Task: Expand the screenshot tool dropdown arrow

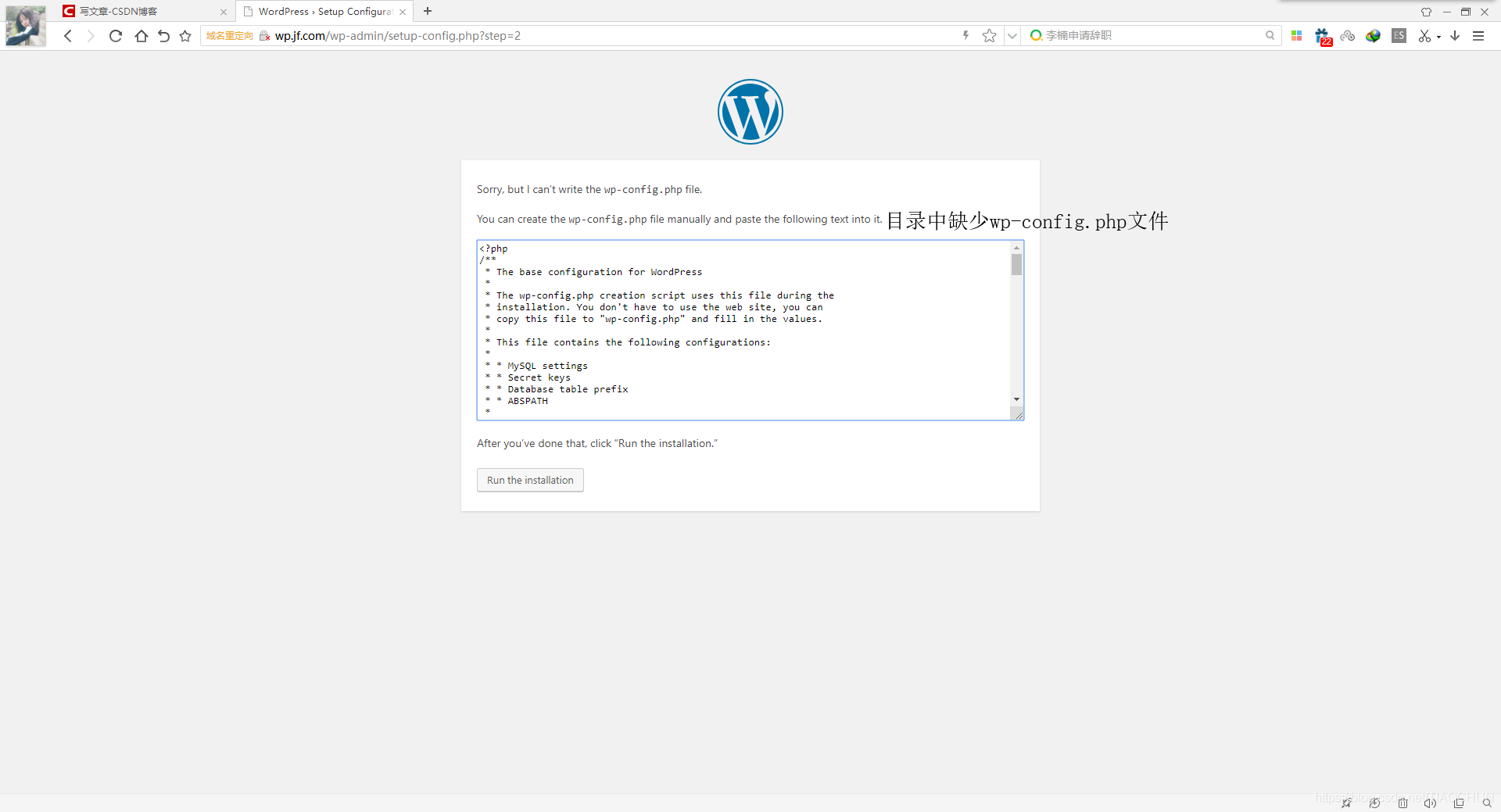Action: [x=1438, y=37]
